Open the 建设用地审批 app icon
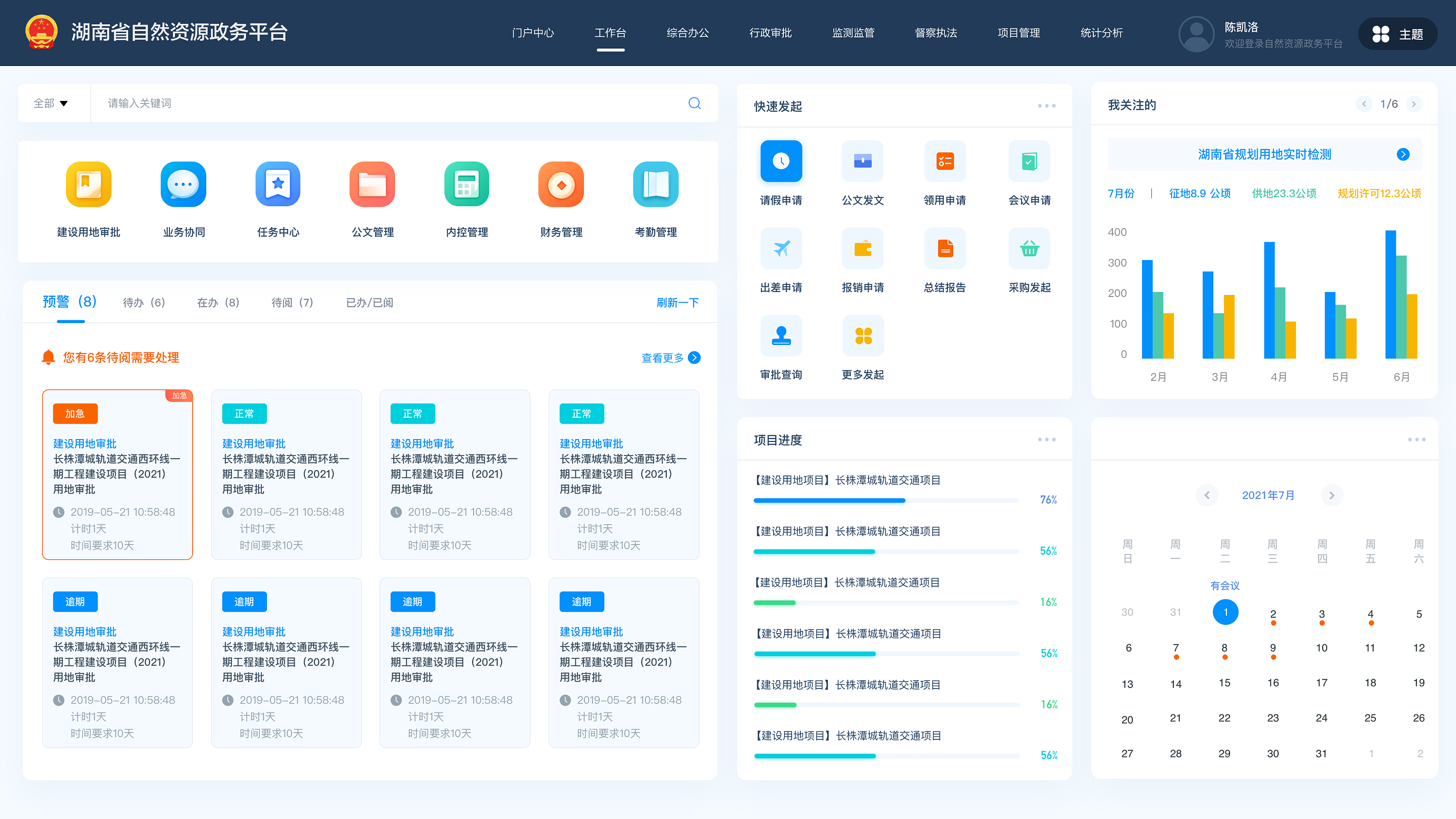Screen dimensions: 1456x819 coord(88,184)
